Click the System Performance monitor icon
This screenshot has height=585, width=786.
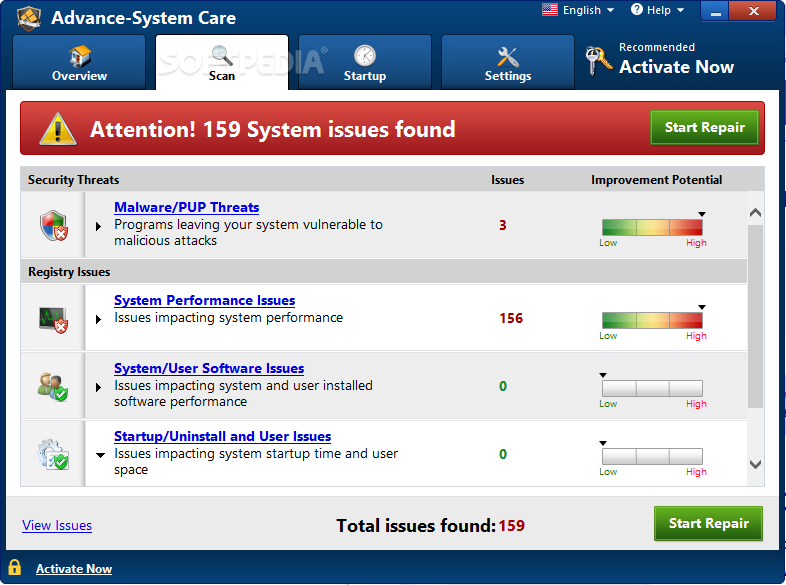pos(53,319)
